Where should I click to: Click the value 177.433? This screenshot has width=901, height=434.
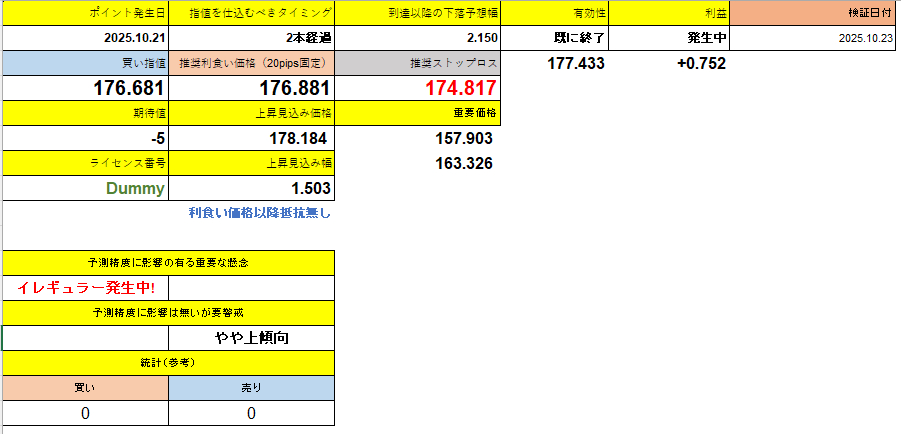point(575,63)
